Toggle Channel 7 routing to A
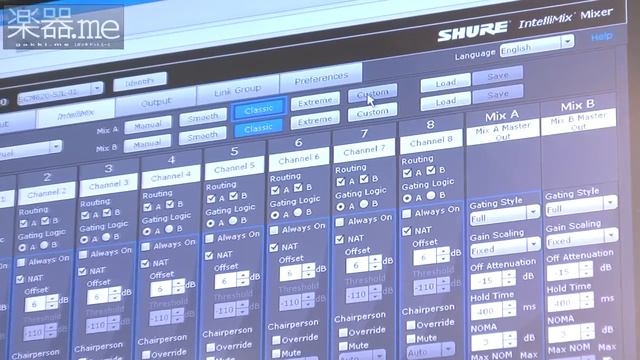This screenshot has width=640, height=360. click(x=340, y=182)
